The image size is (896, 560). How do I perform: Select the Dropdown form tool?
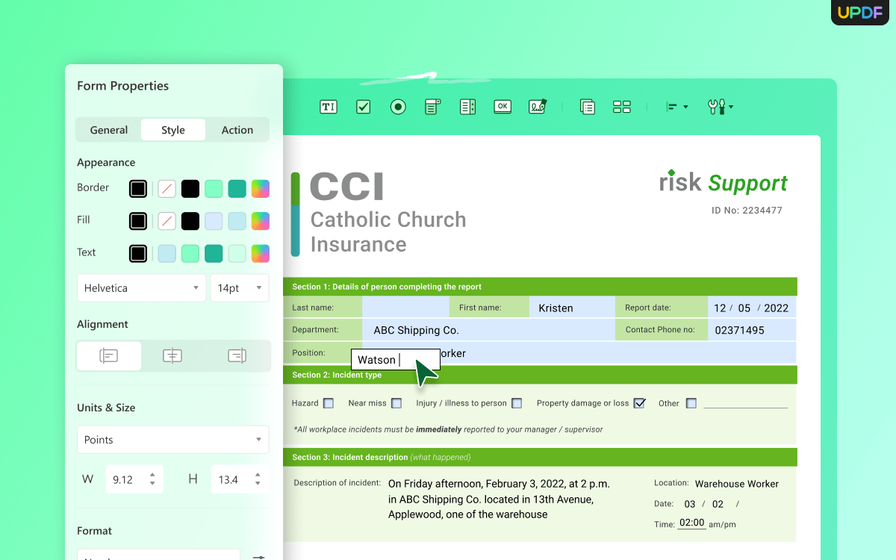tap(433, 107)
